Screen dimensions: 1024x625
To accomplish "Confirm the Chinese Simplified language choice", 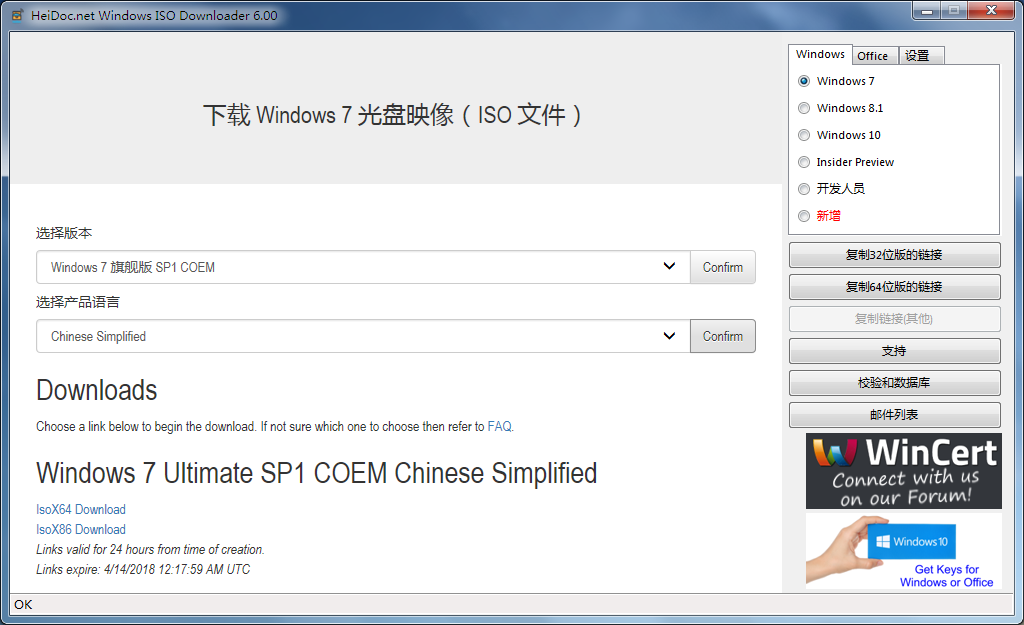I will point(723,336).
